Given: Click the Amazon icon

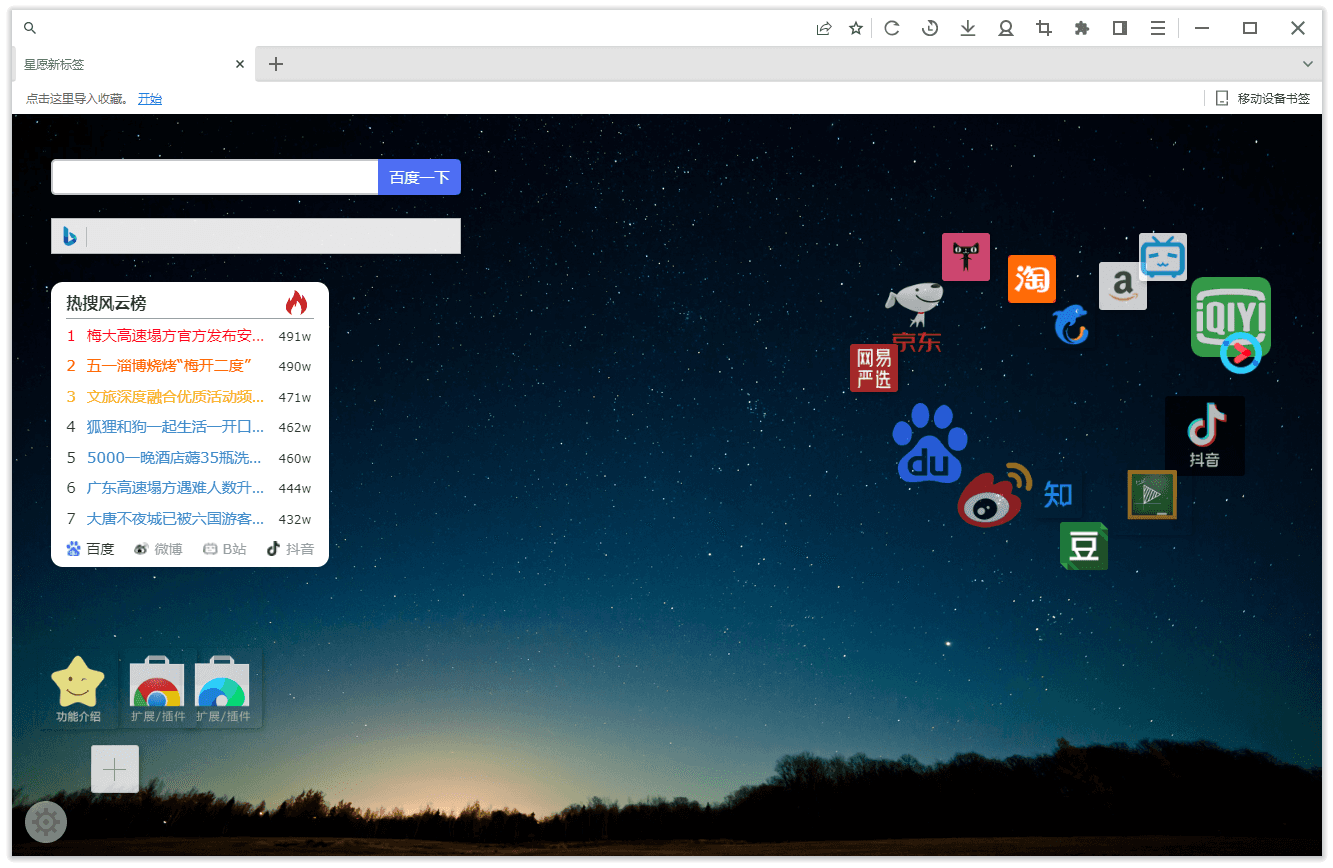Looking at the screenshot, I should pos(1122,286).
